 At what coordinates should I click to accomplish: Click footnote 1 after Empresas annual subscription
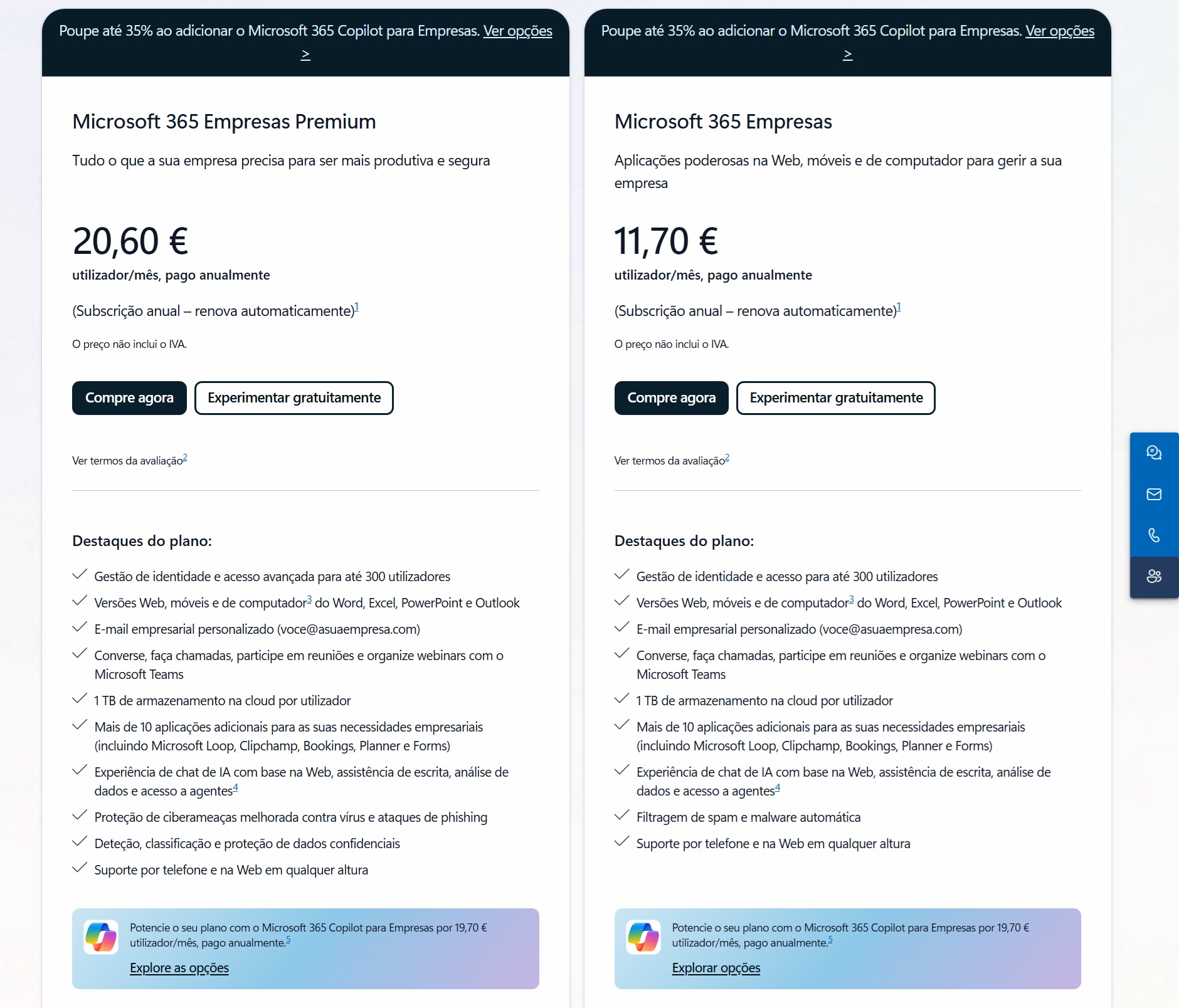click(899, 307)
